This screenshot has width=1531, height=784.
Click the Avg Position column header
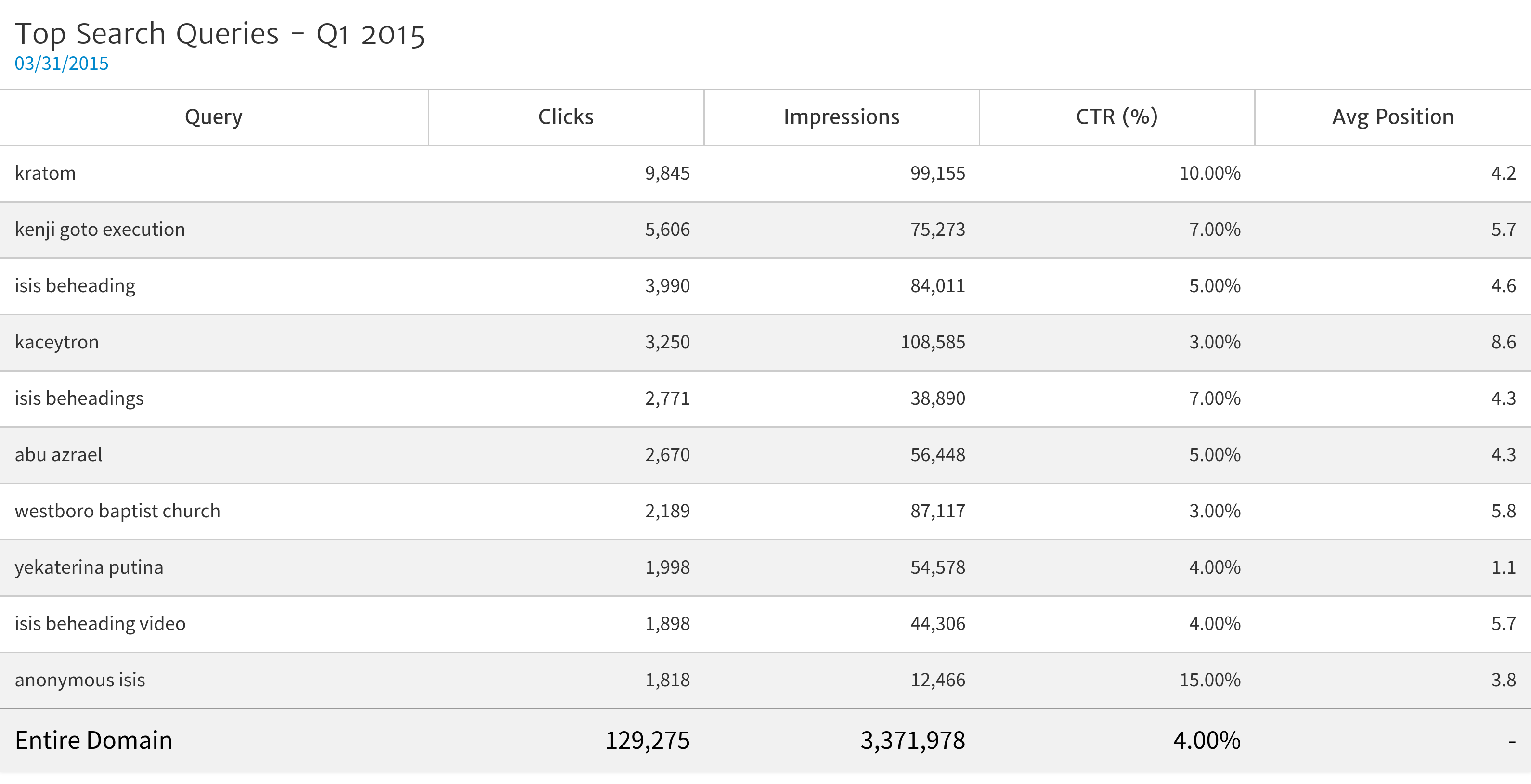(x=1392, y=117)
